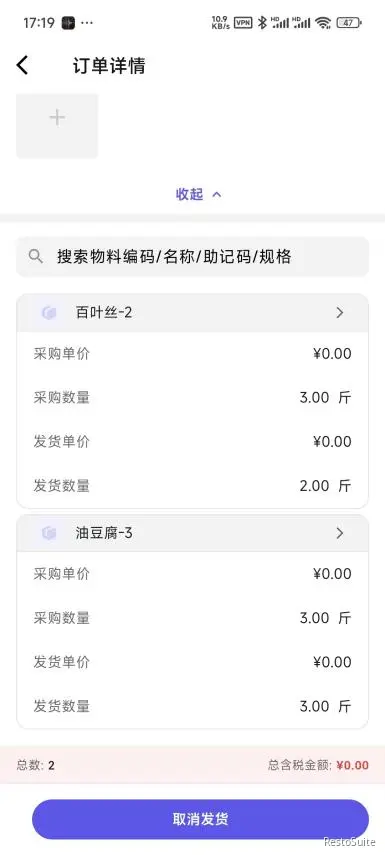Tap 发货数量 3.00 斤 for 油豆腐-3
This screenshot has width=385, height=855.
coord(192,707)
